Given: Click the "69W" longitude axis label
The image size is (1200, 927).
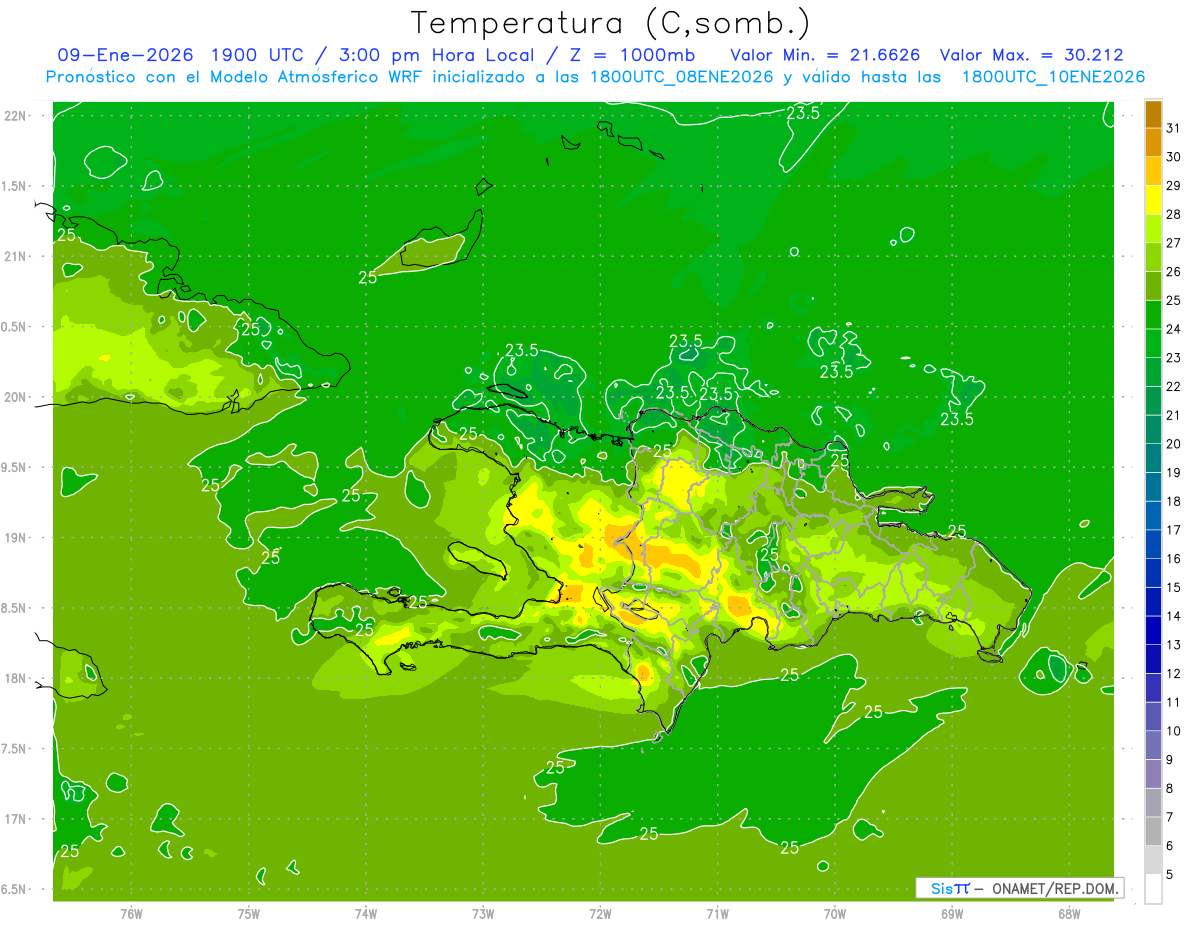Looking at the screenshot, I should pos(952,914).
